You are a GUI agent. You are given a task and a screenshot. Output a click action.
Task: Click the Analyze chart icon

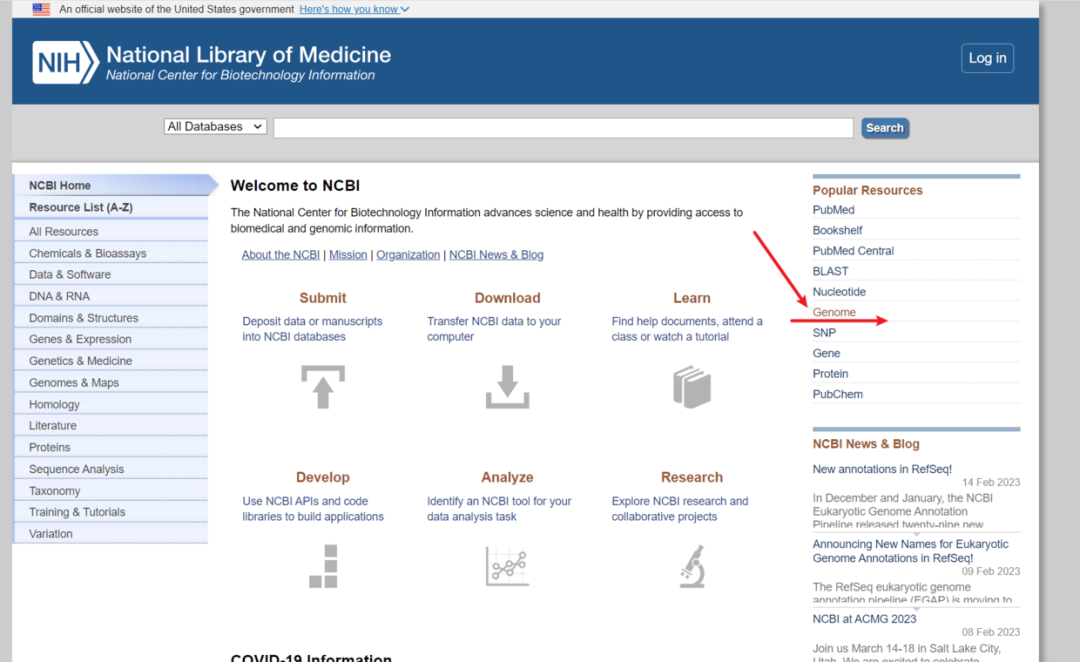[507, 566]
